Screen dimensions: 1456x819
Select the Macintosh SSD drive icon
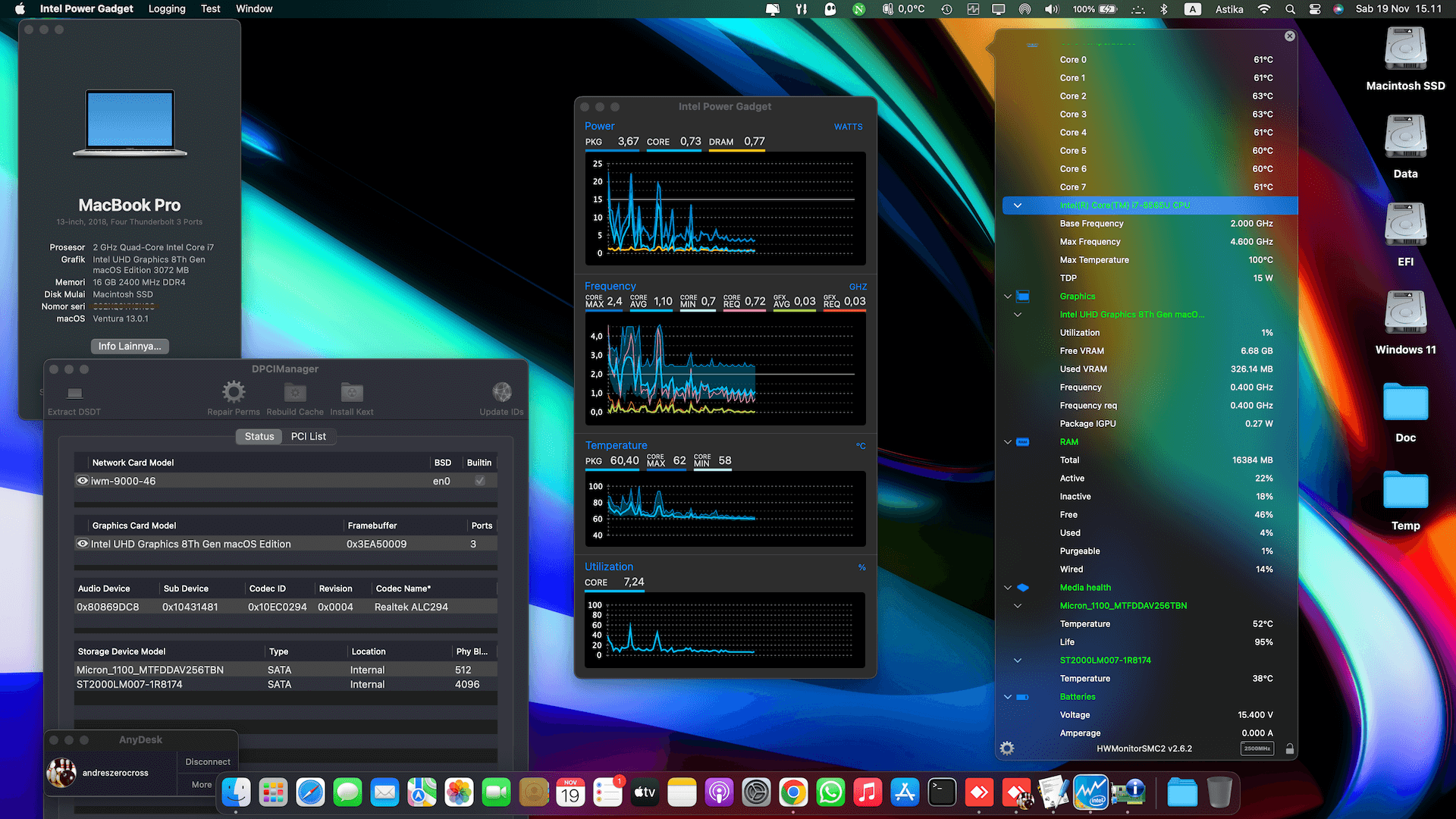point(1405,49)
